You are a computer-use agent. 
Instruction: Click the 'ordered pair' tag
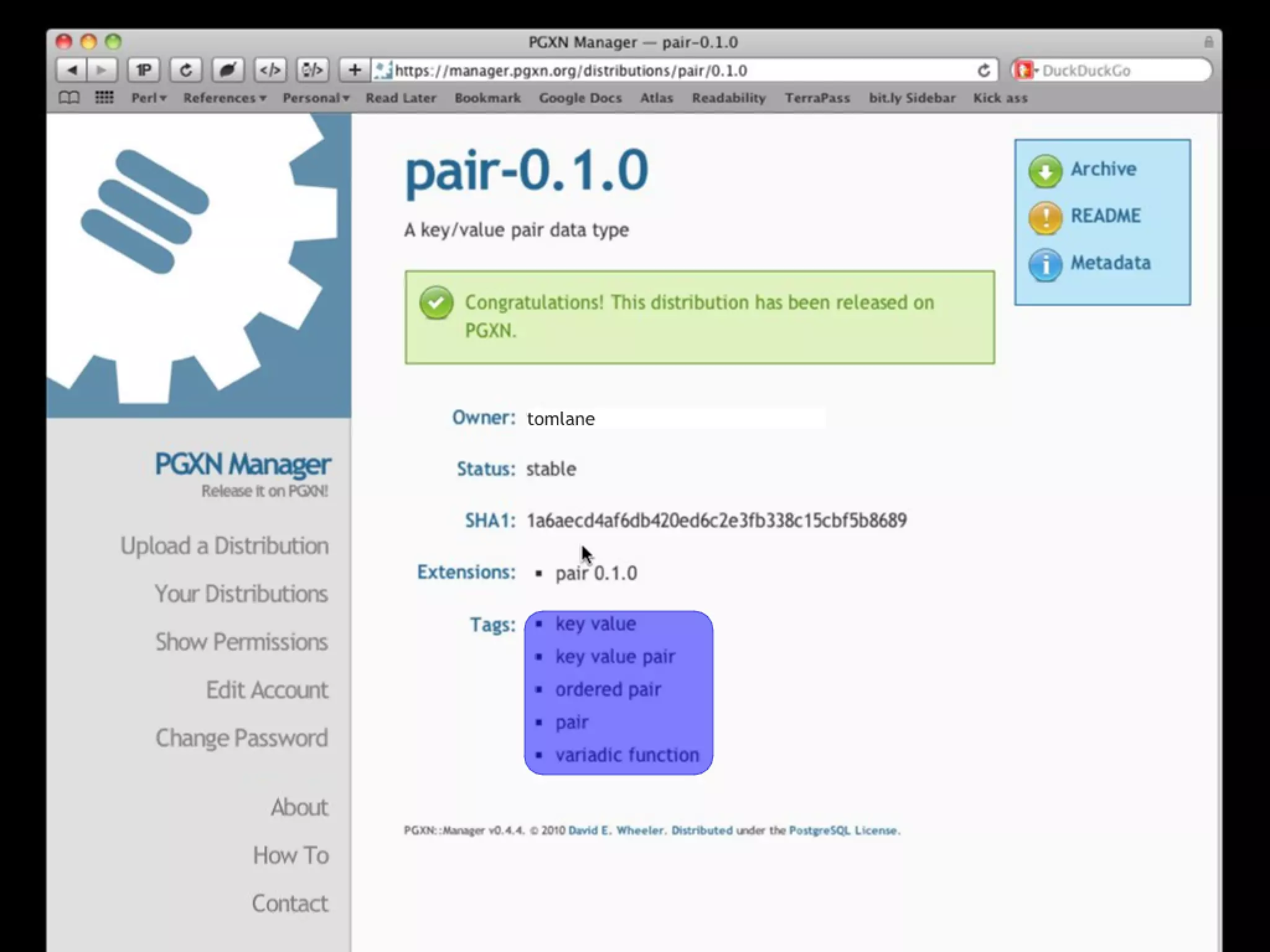(x=608, y=689)
